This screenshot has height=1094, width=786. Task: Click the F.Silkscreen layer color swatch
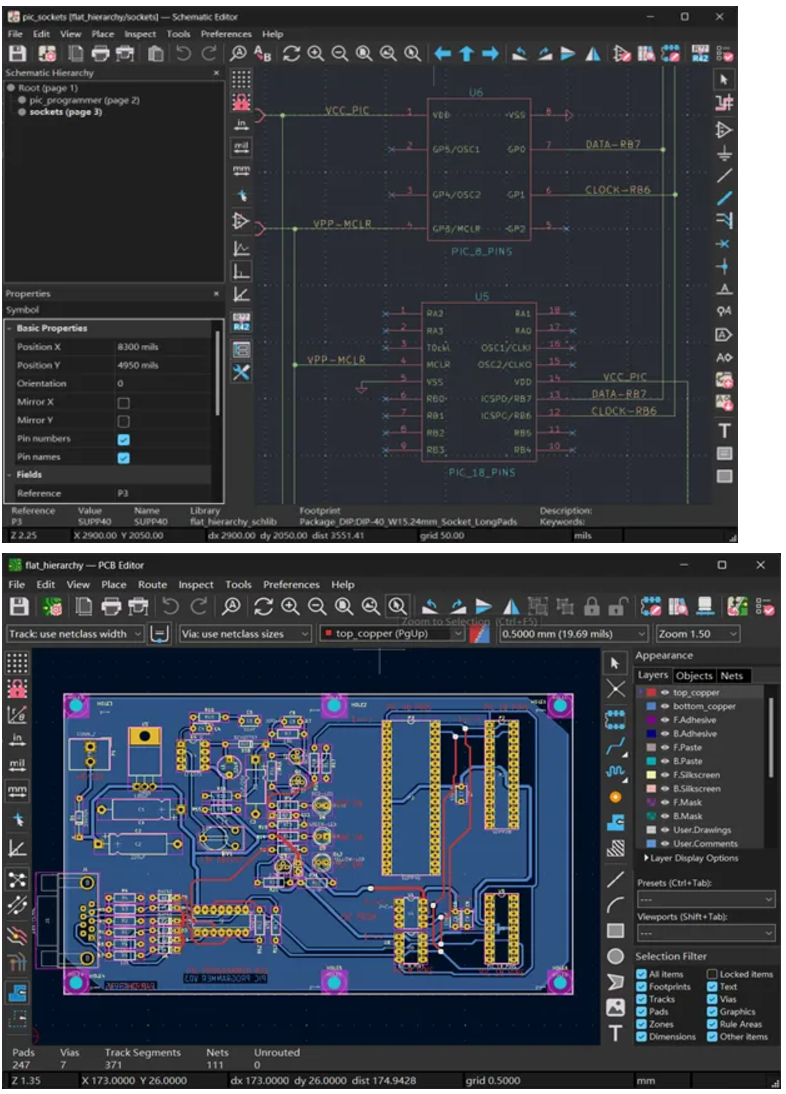(x=651, y=775)
